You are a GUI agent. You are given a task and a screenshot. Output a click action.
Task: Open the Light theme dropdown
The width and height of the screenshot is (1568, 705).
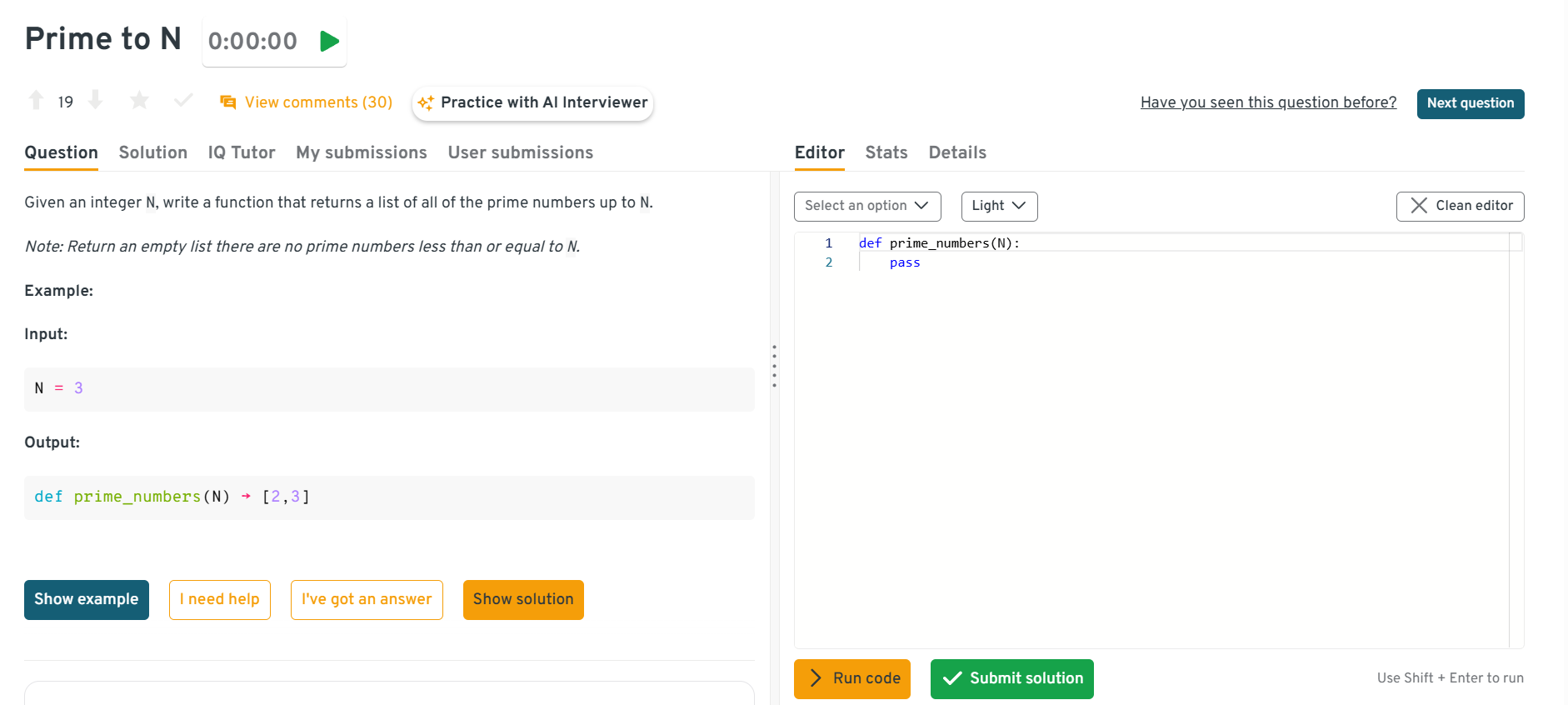coord(998,206)
